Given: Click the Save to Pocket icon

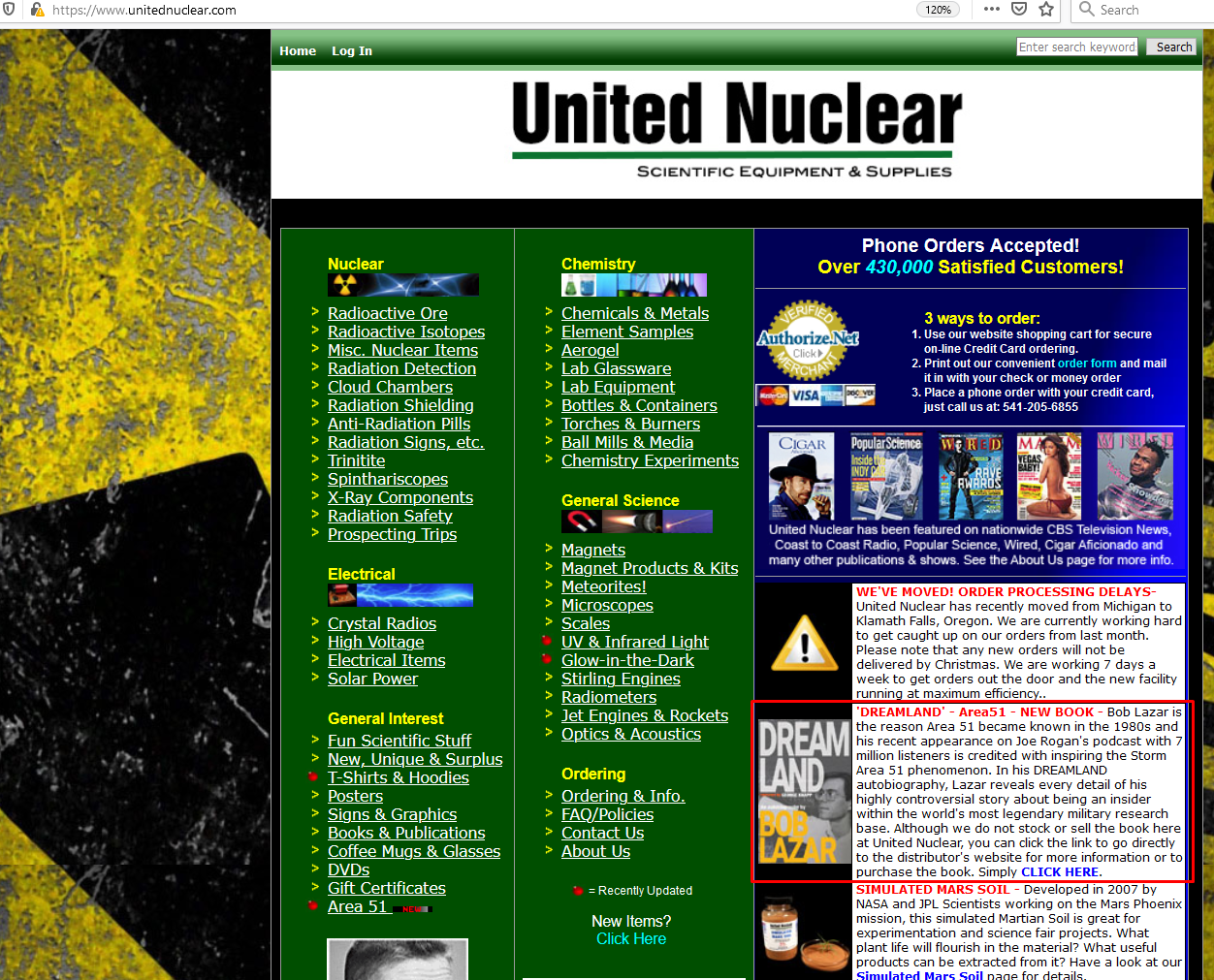Looking at the screenshot, I should 1019,10.
